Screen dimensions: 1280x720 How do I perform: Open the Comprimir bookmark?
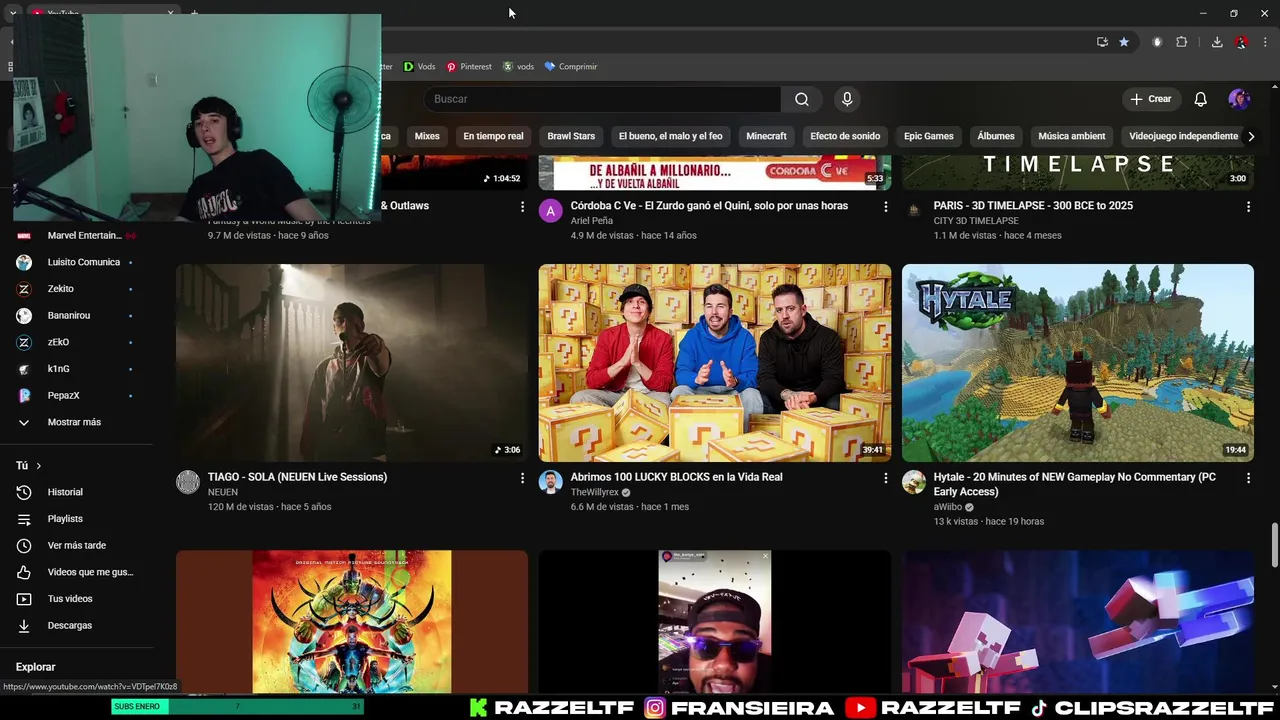(571, 67)
